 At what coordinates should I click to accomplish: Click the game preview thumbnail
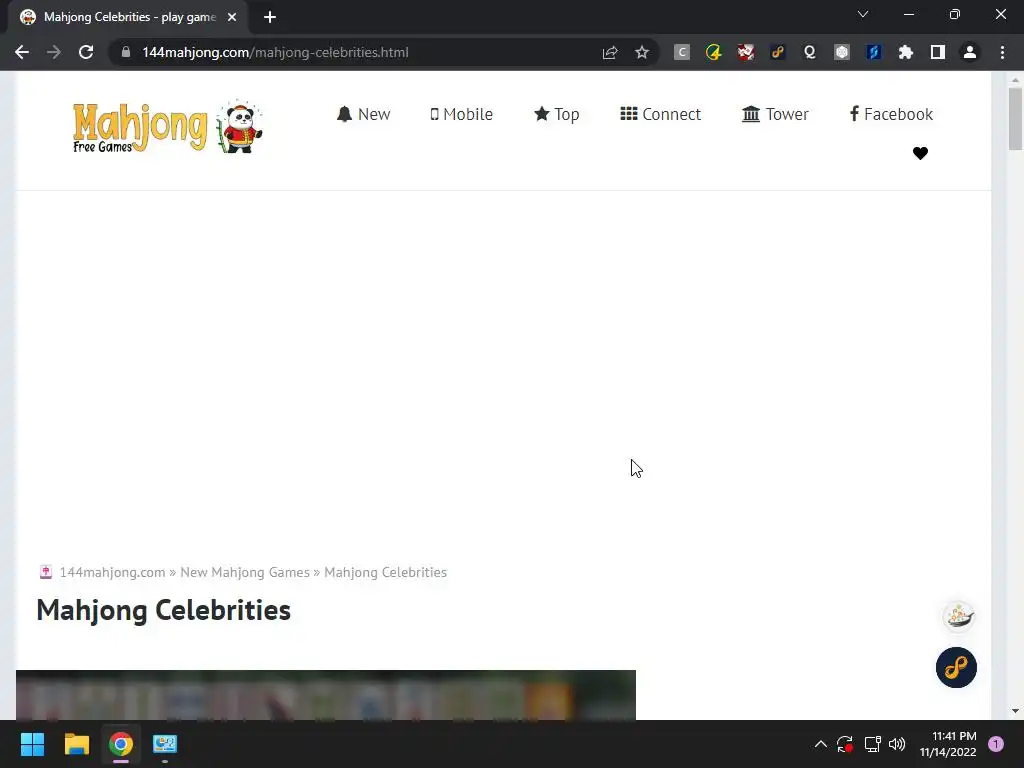(325, 695)
